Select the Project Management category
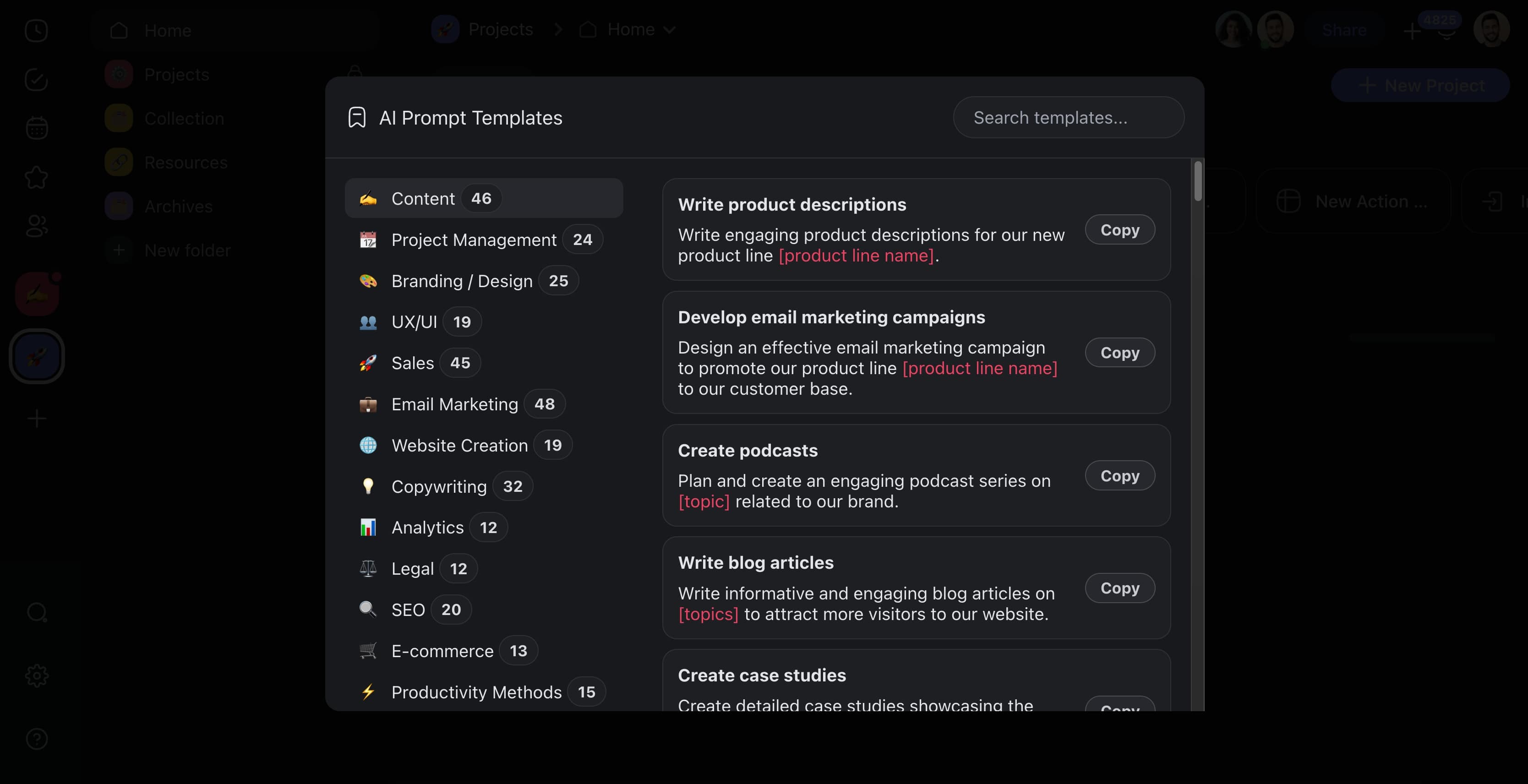 [x=473, y=240]
